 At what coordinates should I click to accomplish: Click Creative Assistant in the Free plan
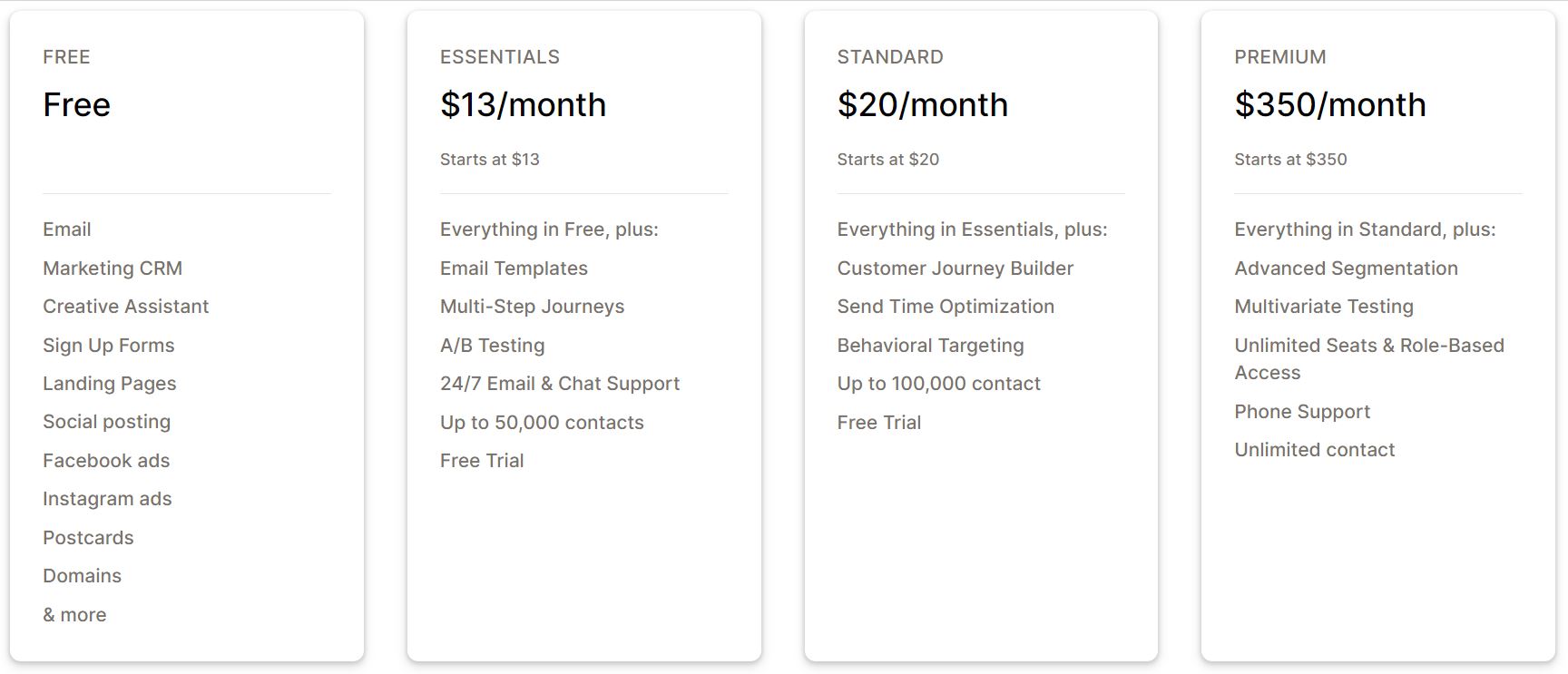pos(125,307)
